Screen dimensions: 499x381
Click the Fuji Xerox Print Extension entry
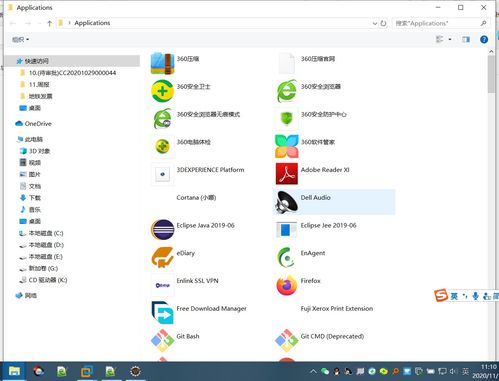coord(337,309)
